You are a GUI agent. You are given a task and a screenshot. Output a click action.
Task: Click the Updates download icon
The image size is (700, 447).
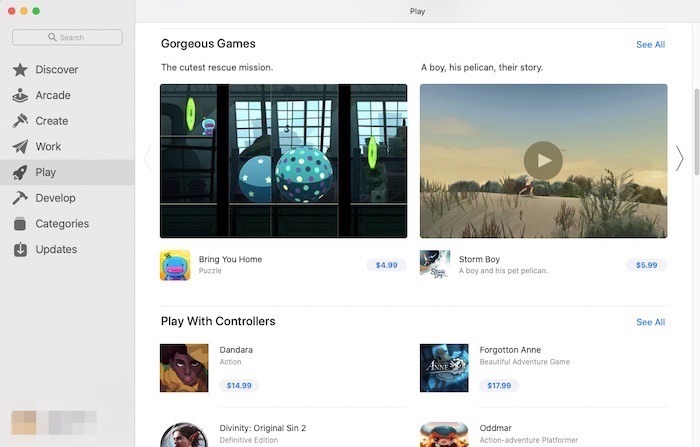[x=20, y=250]
